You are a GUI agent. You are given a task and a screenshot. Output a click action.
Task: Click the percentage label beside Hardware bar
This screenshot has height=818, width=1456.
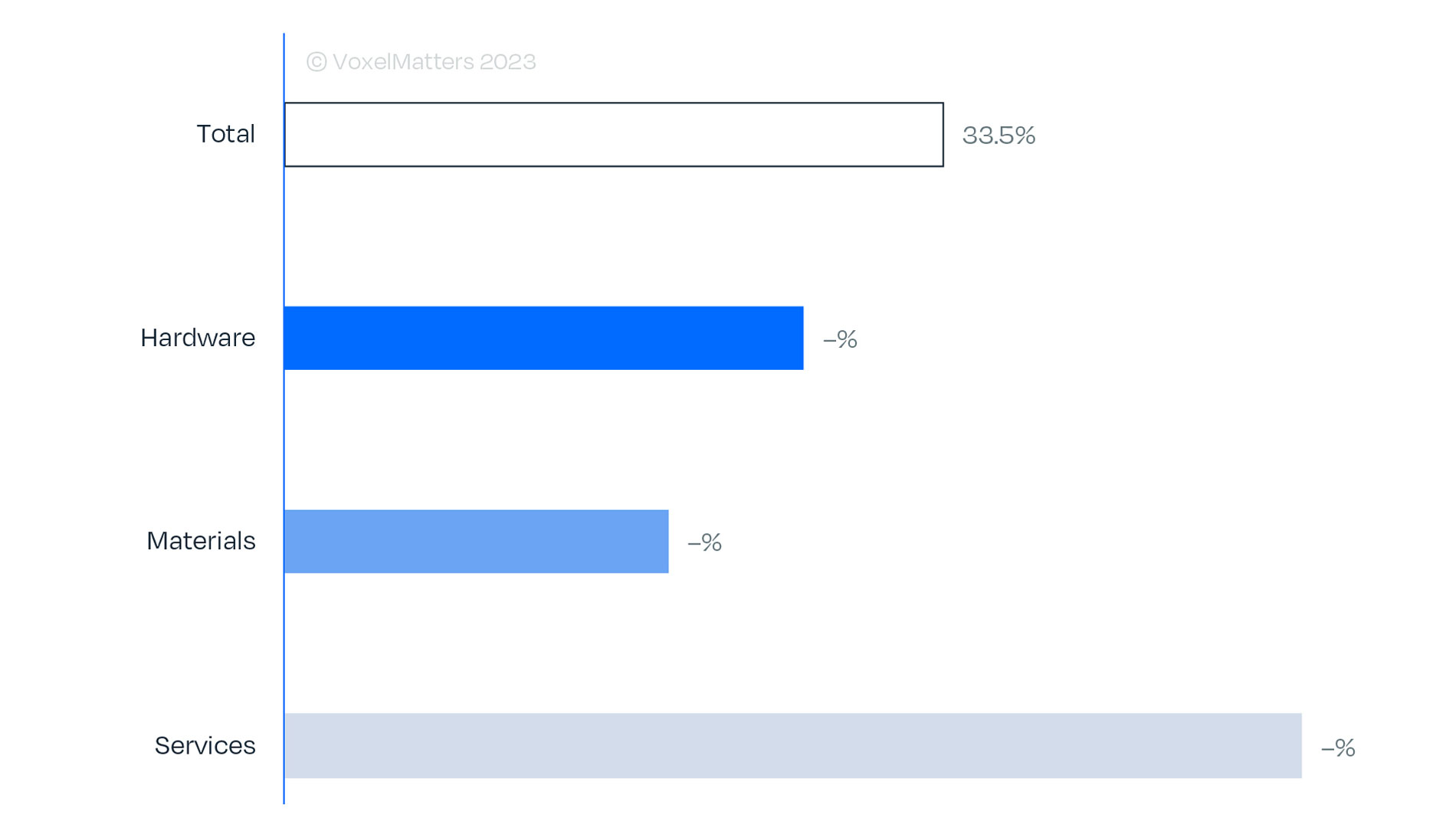click(840, 339)
